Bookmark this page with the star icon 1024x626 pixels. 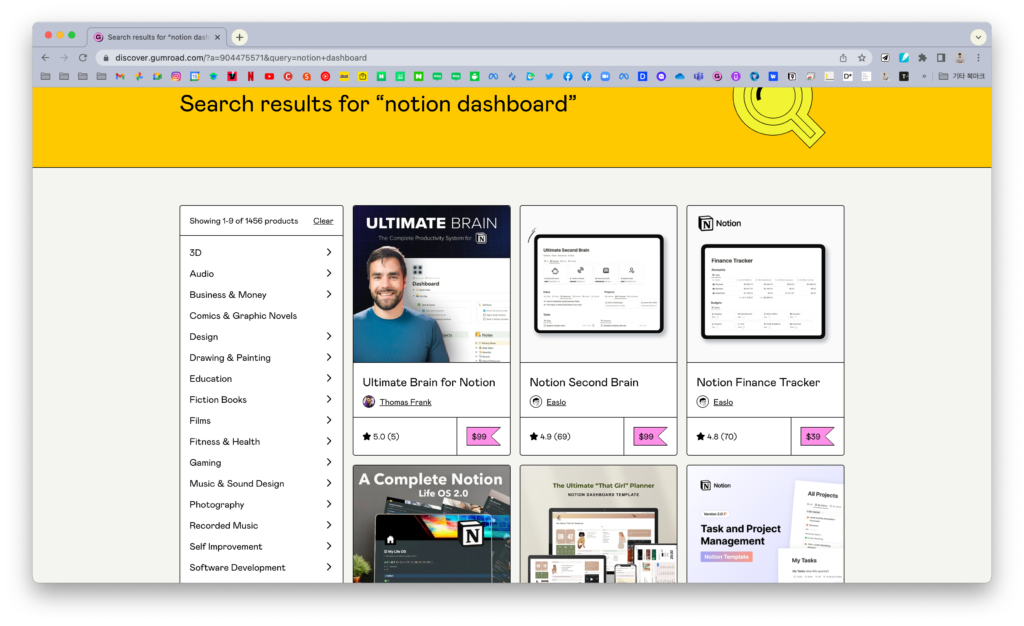coord(862,58)
